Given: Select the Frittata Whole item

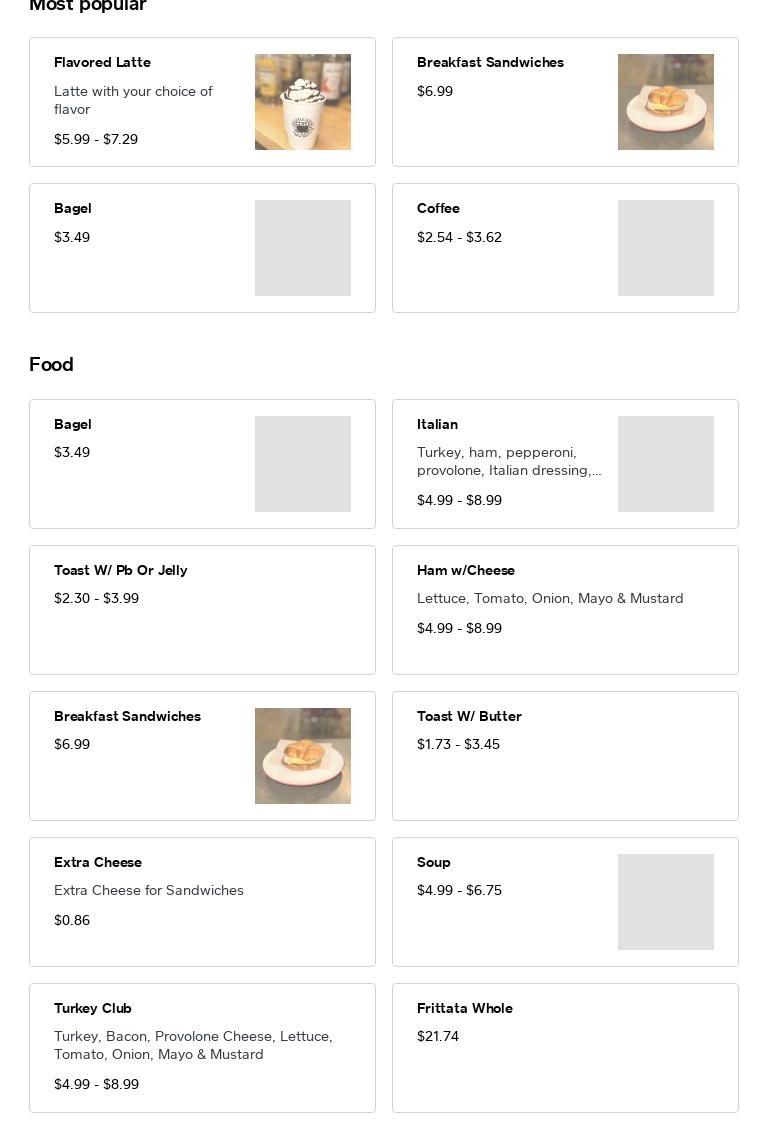Looking at the screenshot, I should pyautogui.click(x=465, y=1008).
